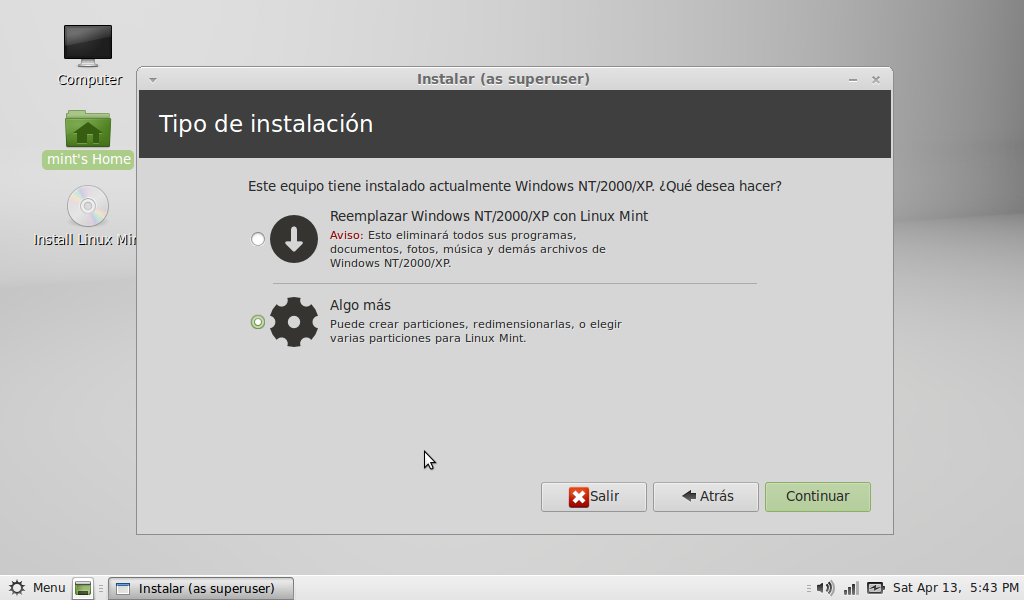Open the clock showing Sat Apr 13
The width and height of the screenshot is (1024, 600).
[x=955, y=588]
